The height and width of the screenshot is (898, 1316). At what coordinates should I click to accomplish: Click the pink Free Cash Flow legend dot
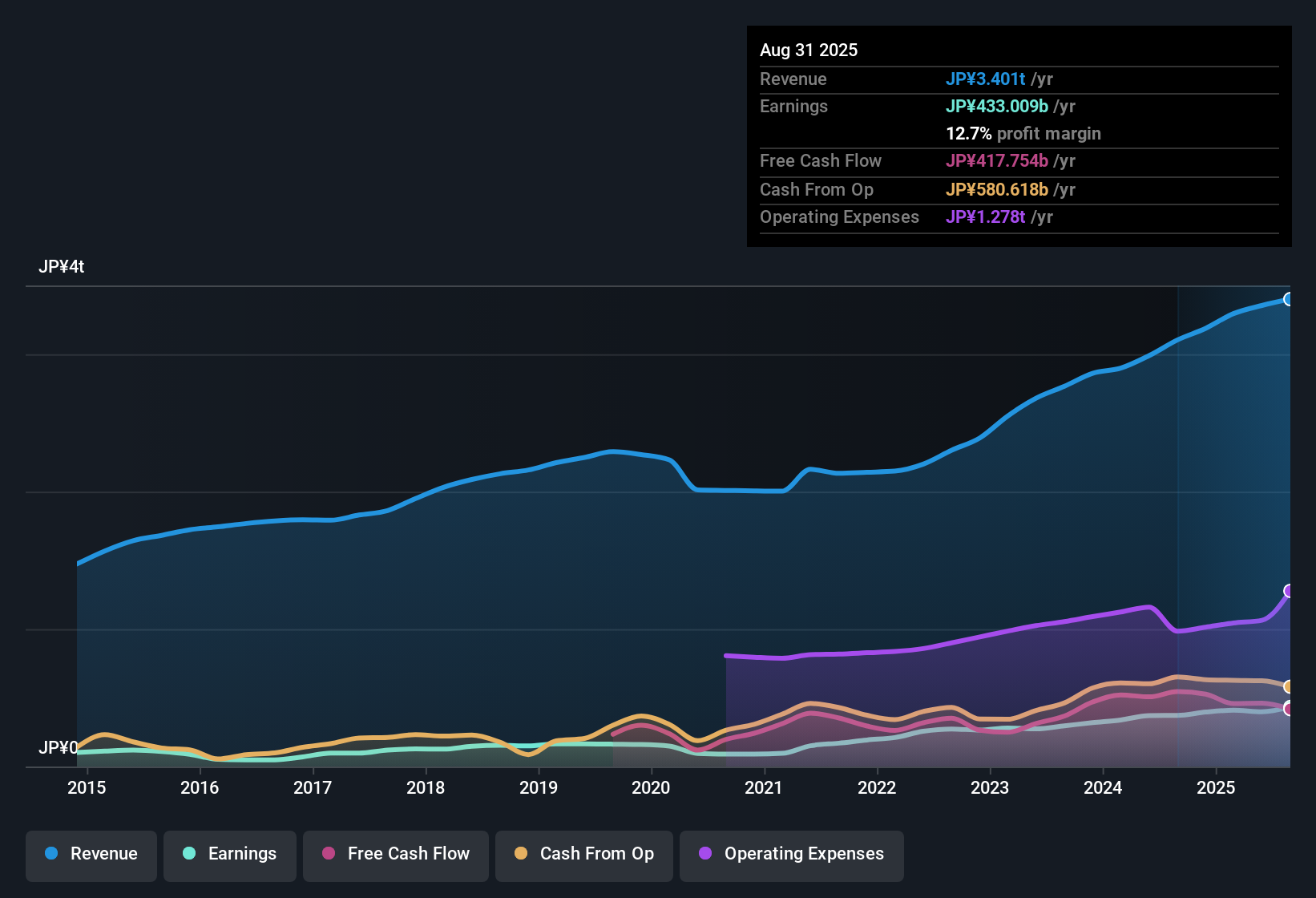328,854
